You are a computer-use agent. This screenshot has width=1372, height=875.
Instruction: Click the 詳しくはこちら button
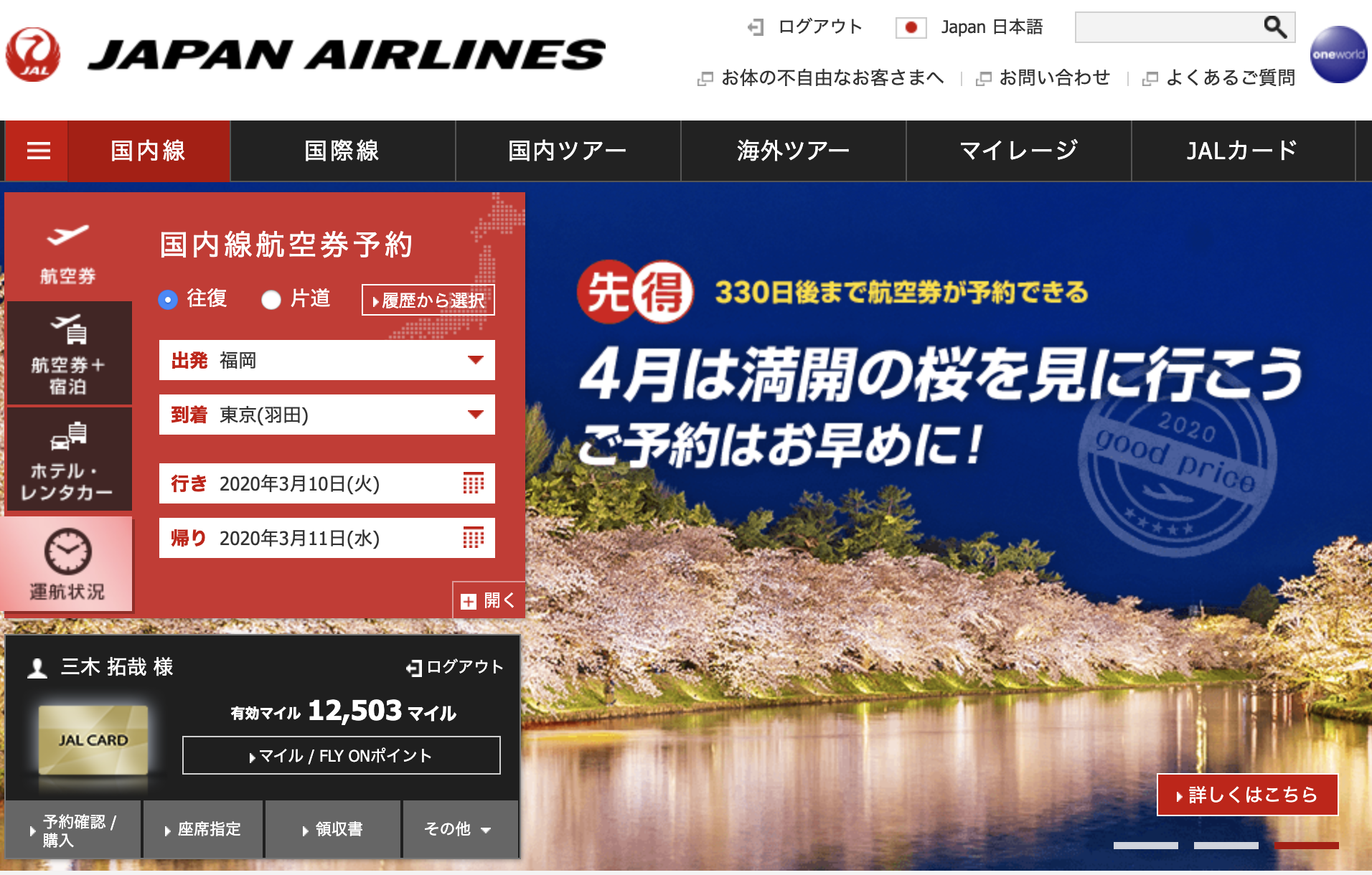pos(1248,795)
